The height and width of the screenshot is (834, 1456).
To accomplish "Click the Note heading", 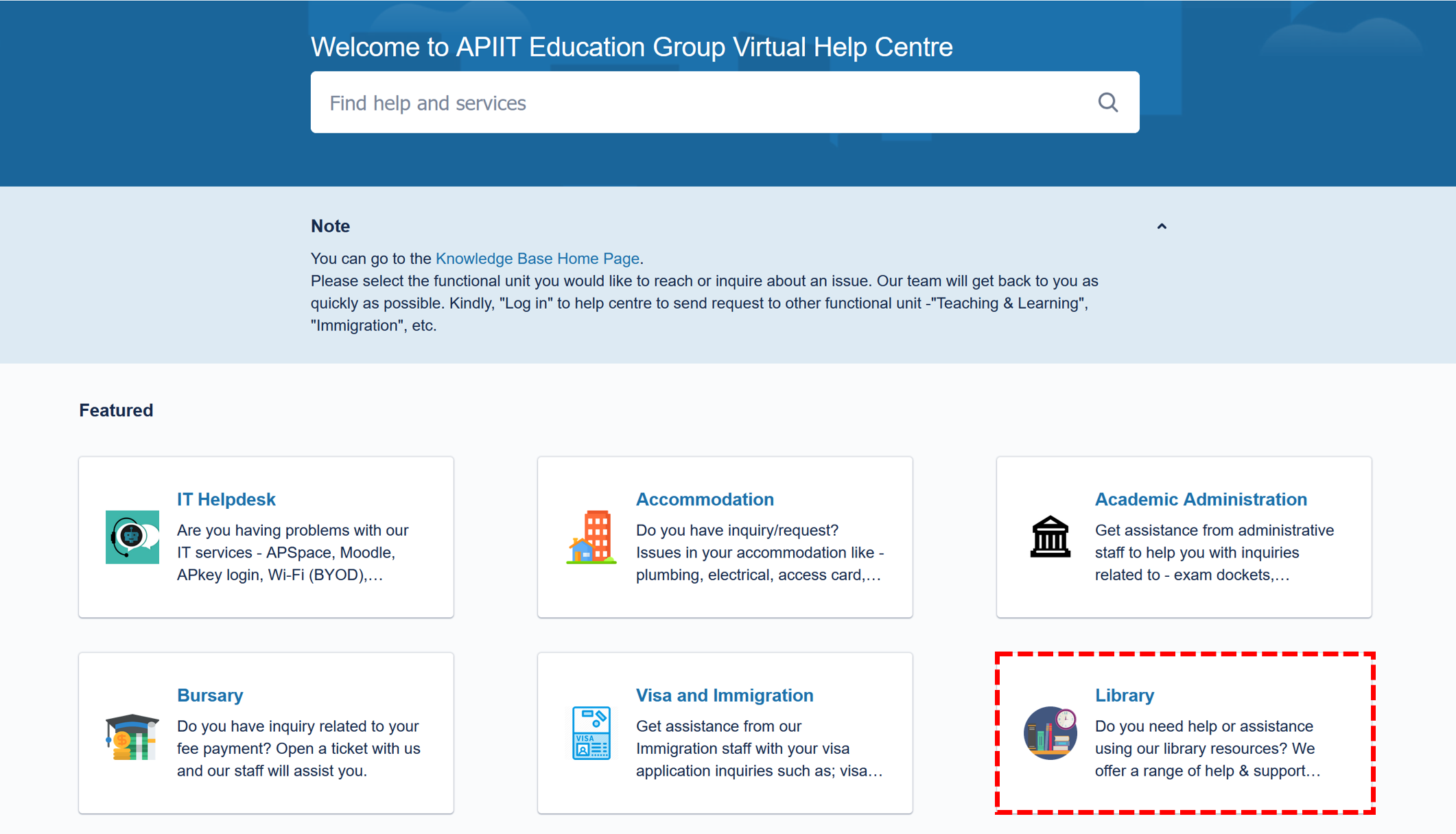I will [330, 226].
